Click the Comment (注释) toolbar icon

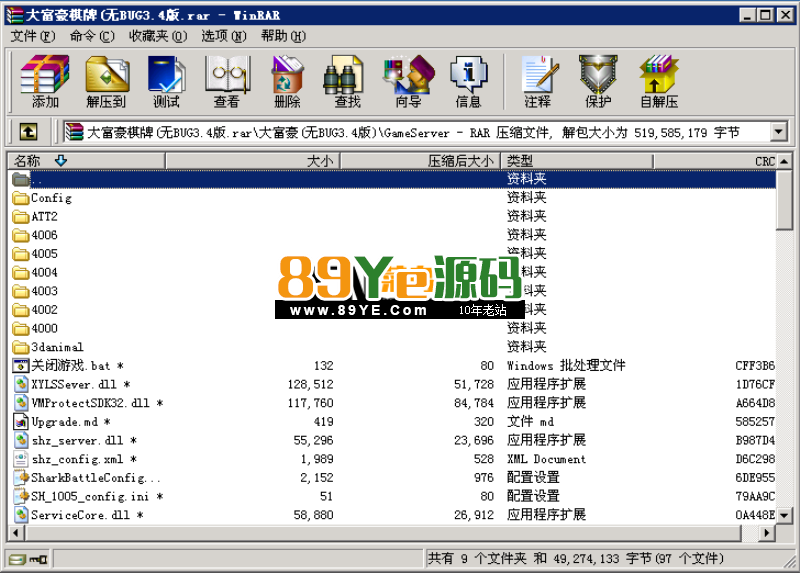(x=538, y=82)
